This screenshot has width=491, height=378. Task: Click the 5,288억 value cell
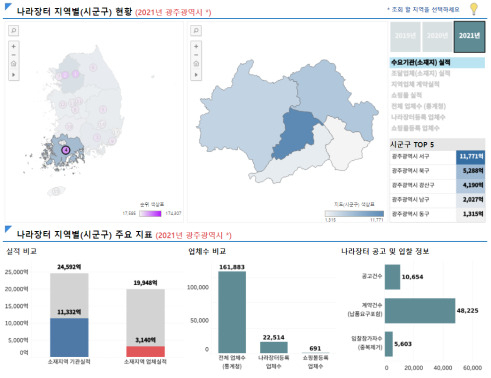(x=471, y=171)
